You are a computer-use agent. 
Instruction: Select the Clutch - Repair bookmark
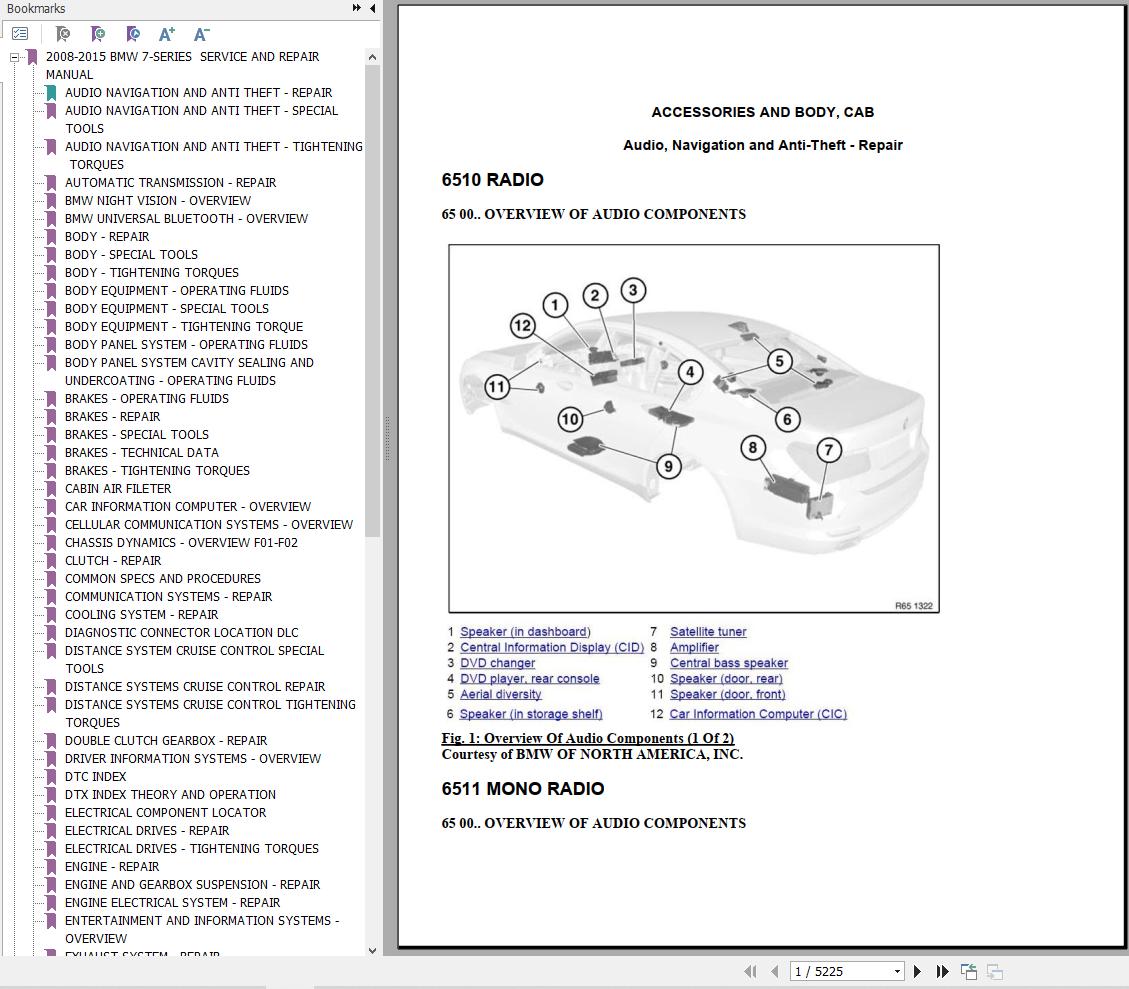click(x=113, y=561)
